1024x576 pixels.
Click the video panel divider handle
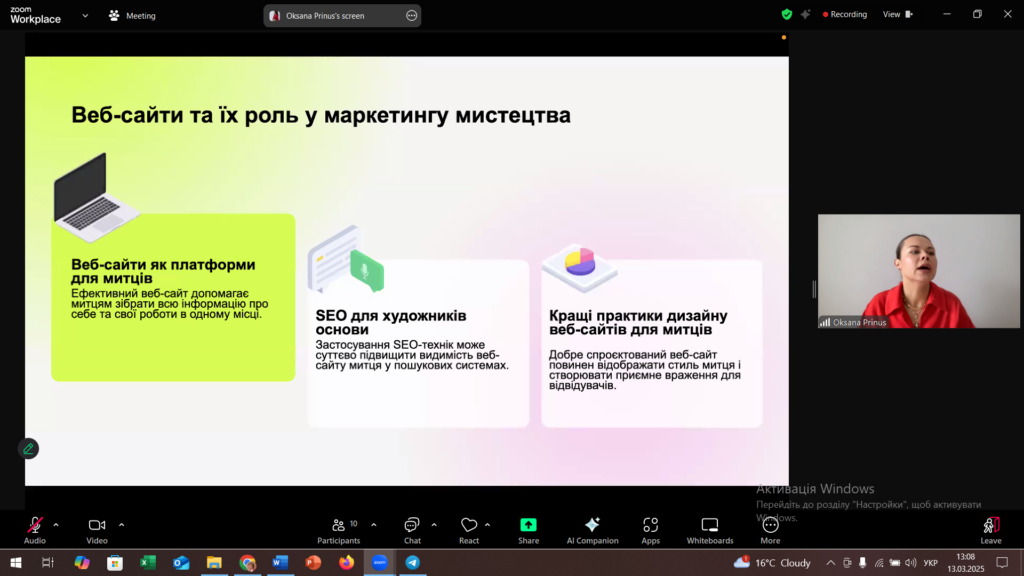coord(814,289)
